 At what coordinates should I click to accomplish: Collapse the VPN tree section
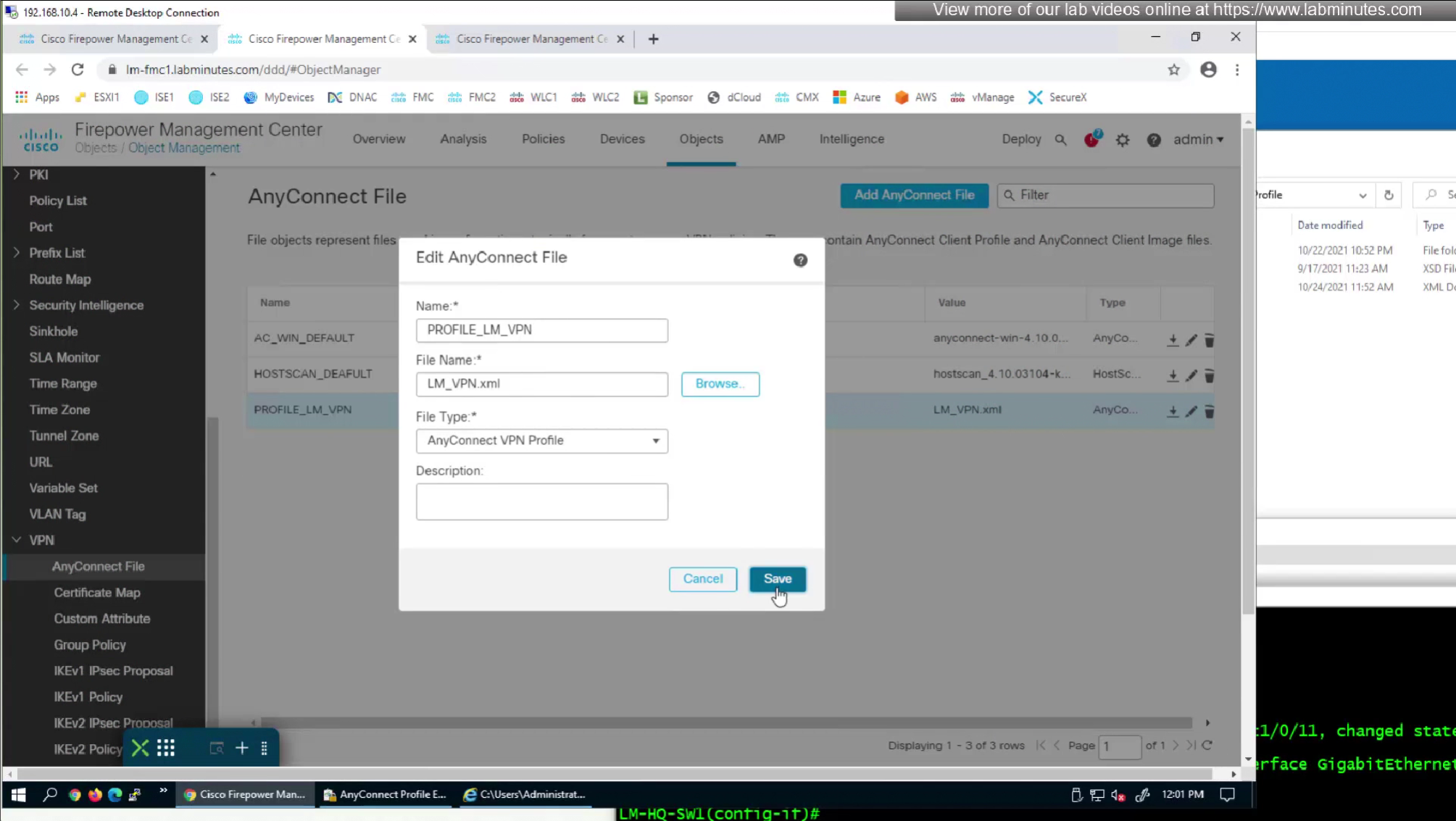tap(16, 540)
